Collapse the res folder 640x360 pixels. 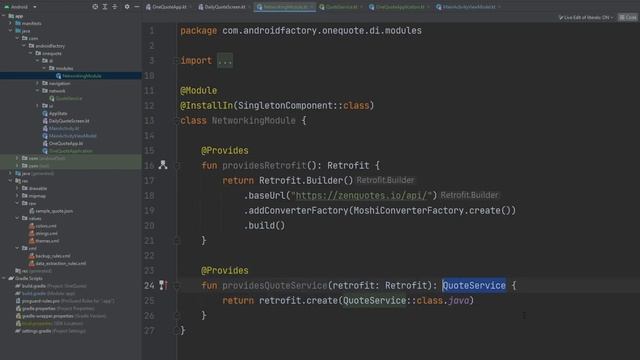(10, 181)
